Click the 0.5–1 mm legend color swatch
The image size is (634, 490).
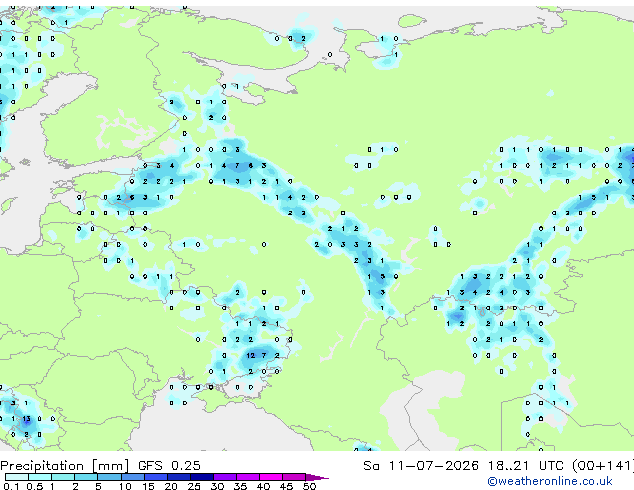tap(40, 477)
